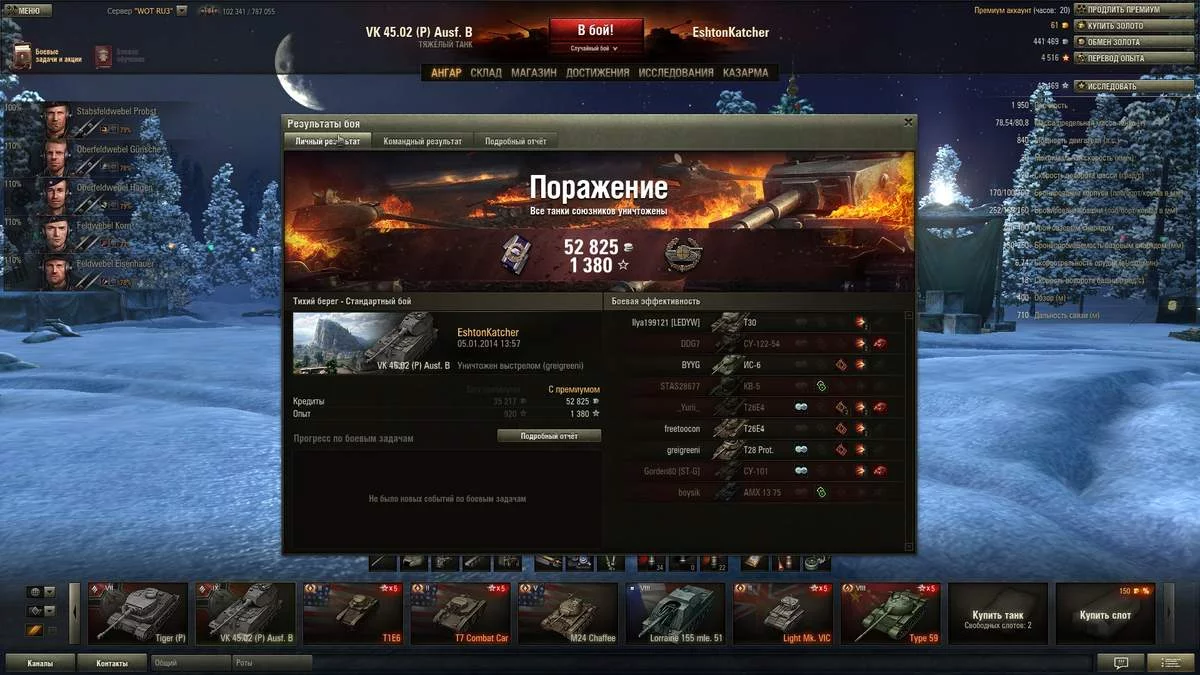Select Type 59 tank in carousel
Screen dimensions: 1200x675
(890, 613)
